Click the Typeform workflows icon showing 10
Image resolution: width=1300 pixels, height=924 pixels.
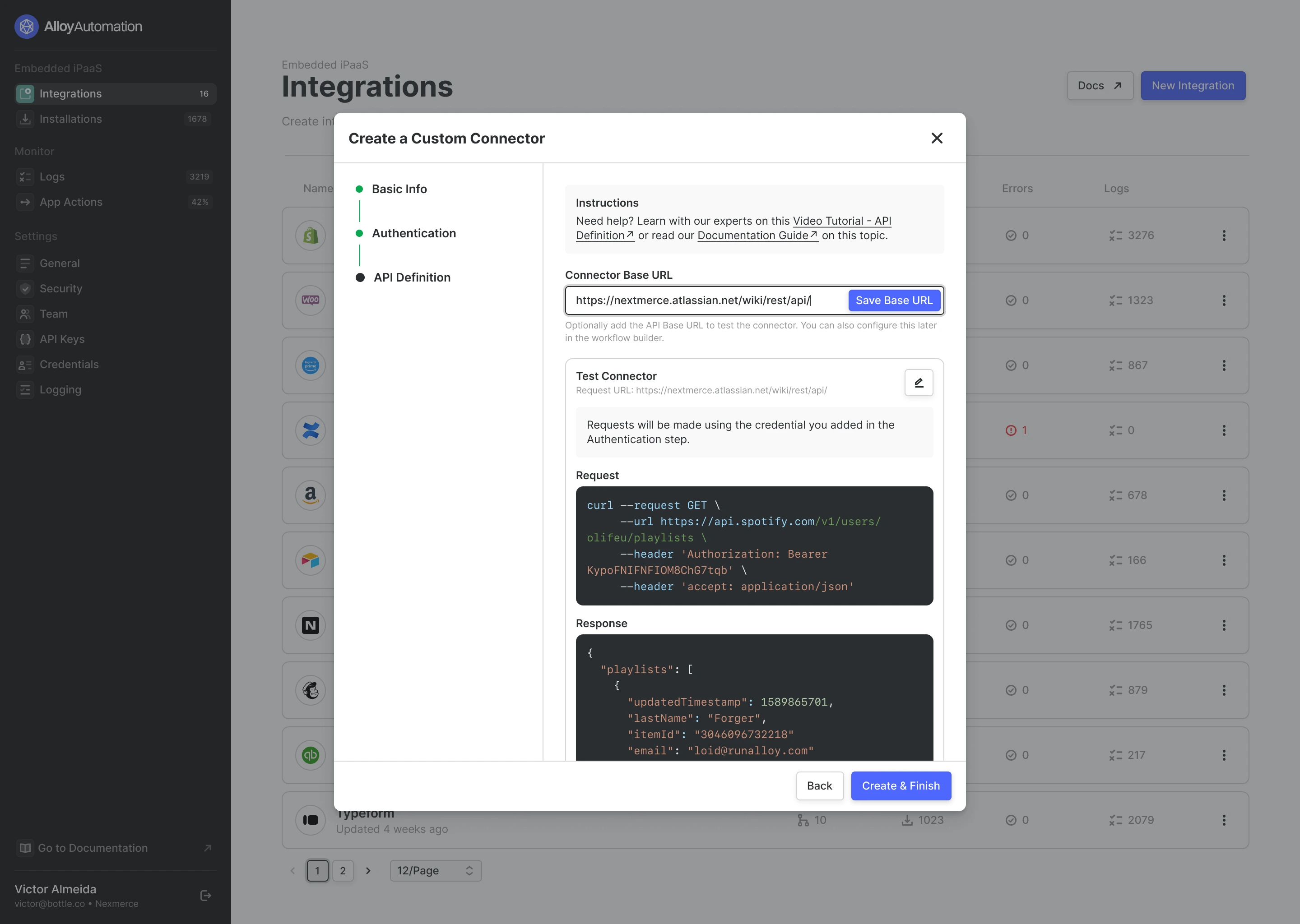tap(803, 820)
